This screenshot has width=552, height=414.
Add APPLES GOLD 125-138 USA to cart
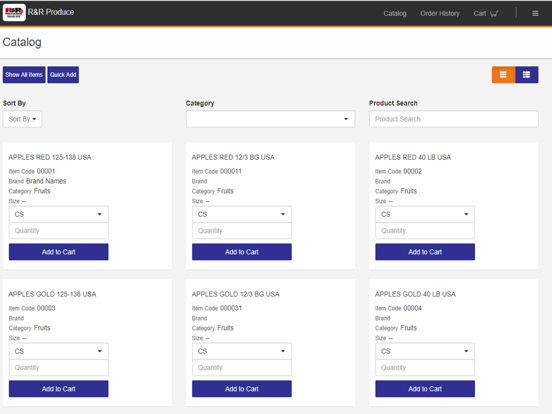pos(58,389)
